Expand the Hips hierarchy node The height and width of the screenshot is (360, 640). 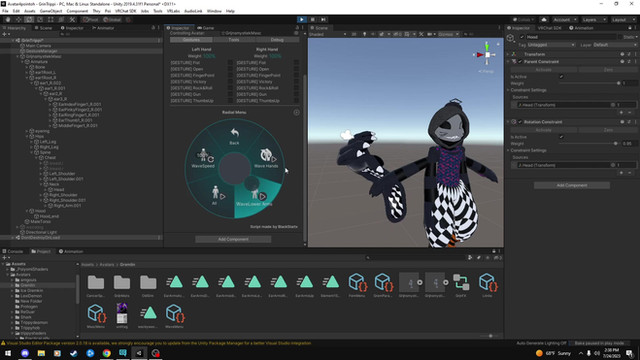[x=27, y=136]
